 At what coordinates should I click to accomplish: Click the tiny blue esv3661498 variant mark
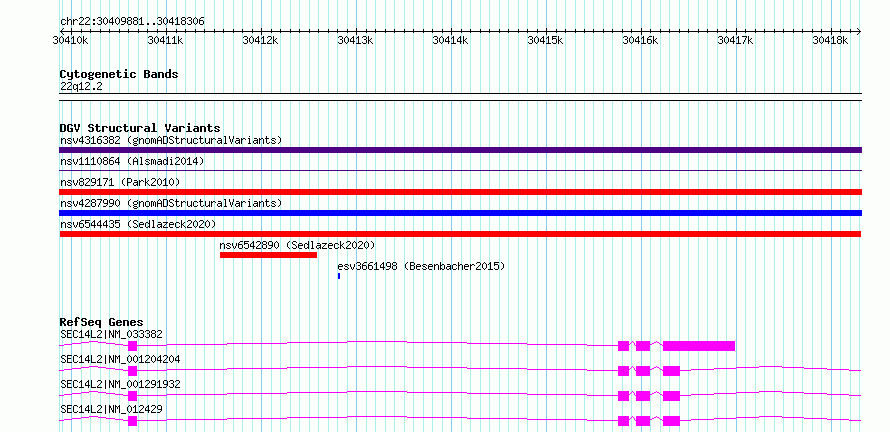point(339,276)
